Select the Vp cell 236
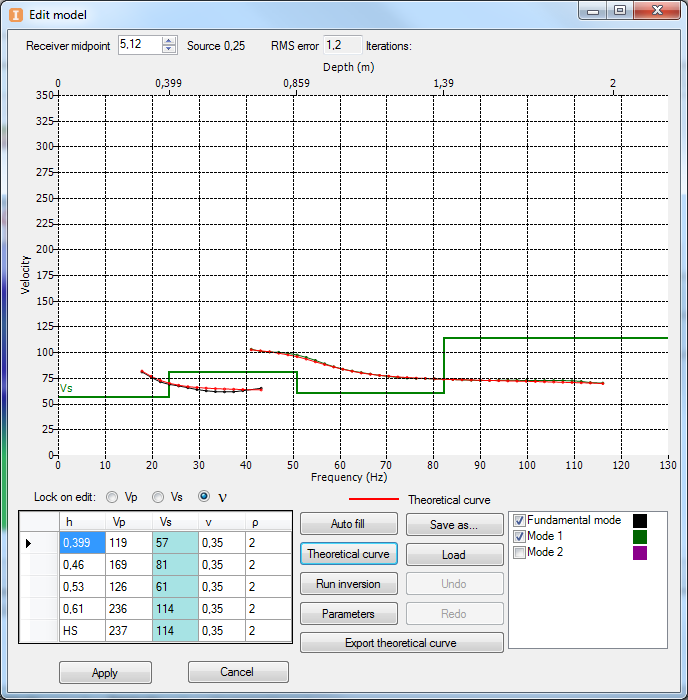688x700 pixels. click(129, 608)
